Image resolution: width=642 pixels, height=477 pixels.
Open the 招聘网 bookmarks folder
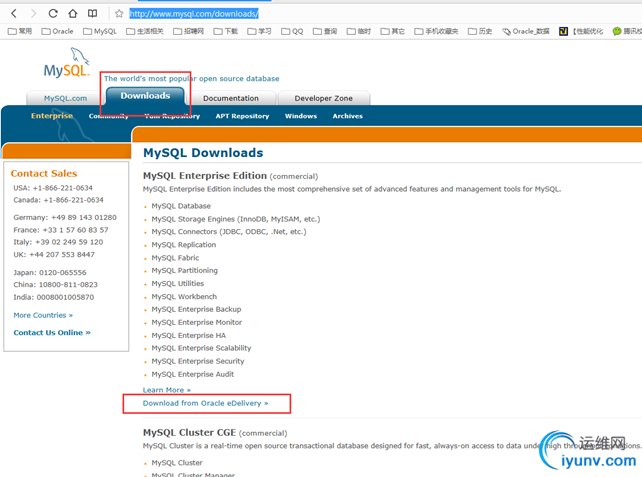click(188, 31)
